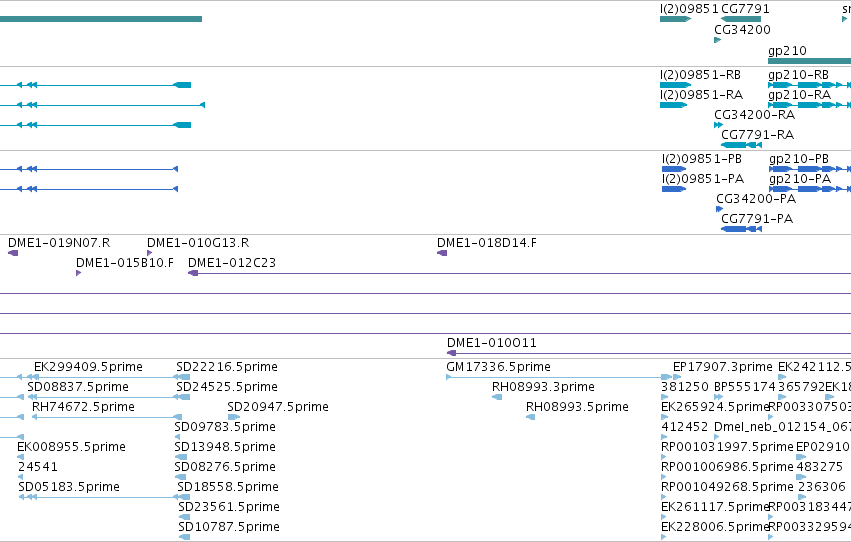Click the 365792 feature label
This screenshot has height=542, width=851.
tap(801, 387)
